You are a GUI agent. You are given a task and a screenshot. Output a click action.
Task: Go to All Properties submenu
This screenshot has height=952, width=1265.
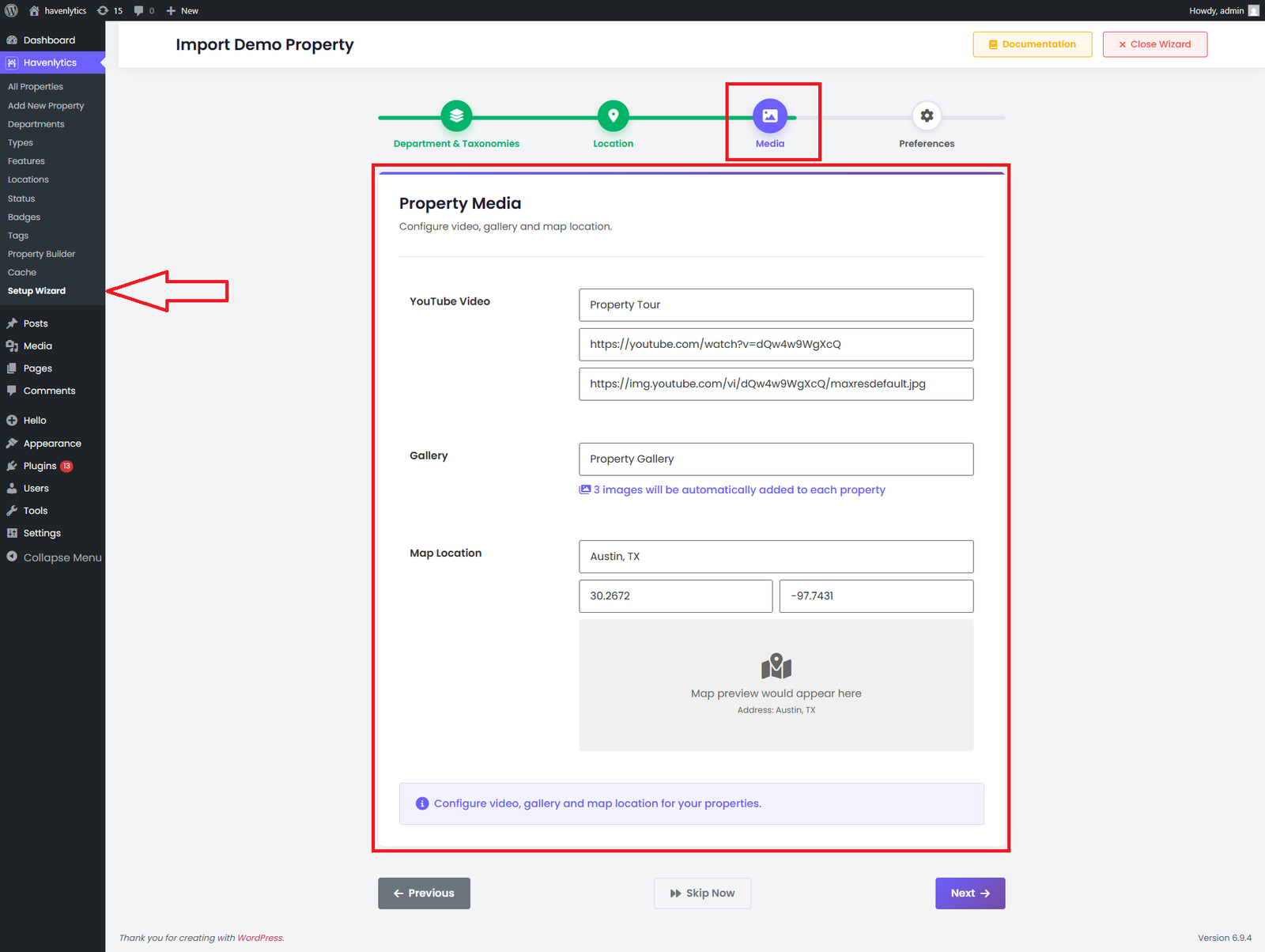[36, 87]
